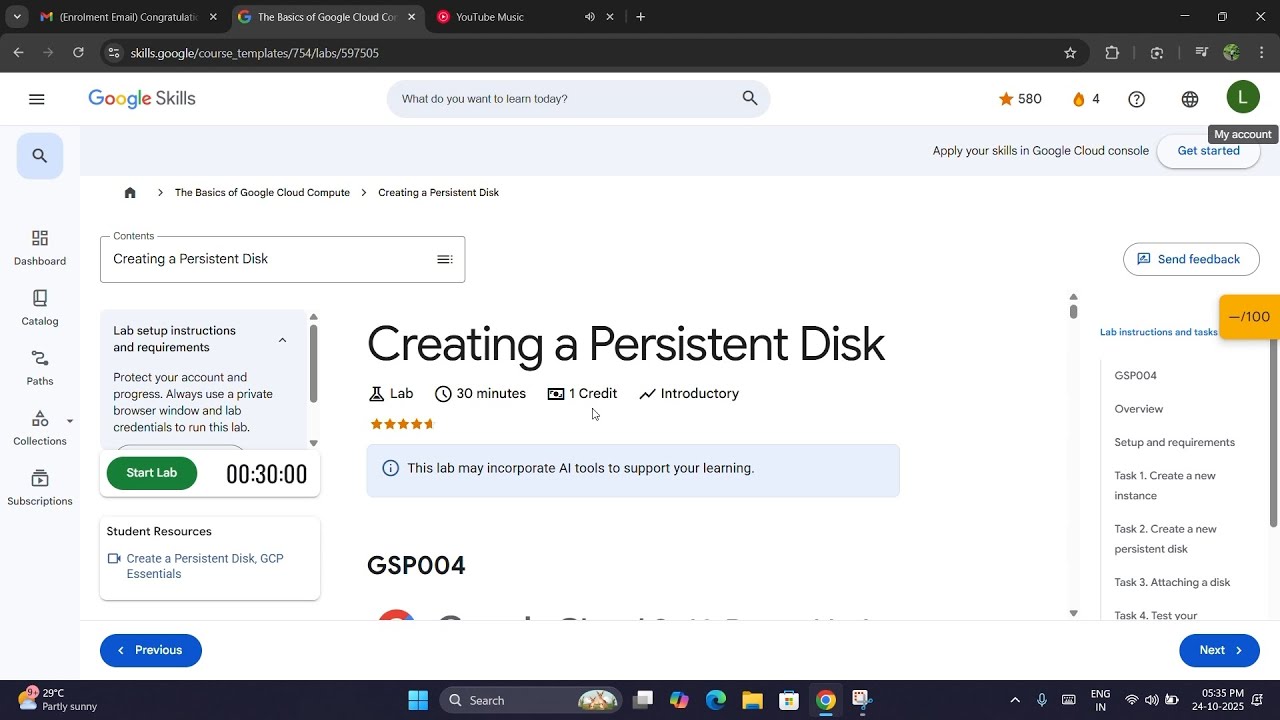
Task: Open Catalog in sidebar
Action: [x=40, y=308]
